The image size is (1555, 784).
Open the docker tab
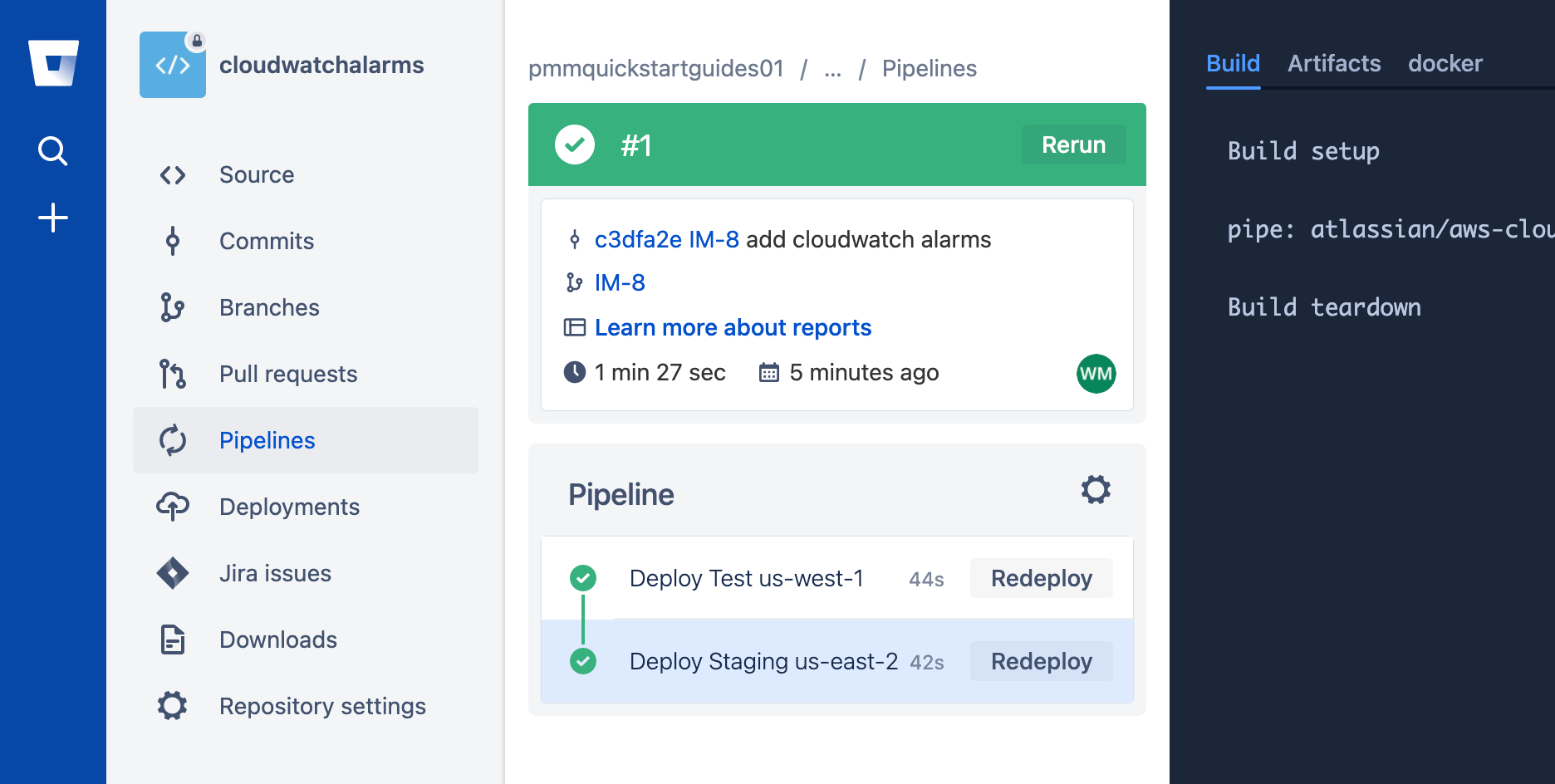point(1445,63)
